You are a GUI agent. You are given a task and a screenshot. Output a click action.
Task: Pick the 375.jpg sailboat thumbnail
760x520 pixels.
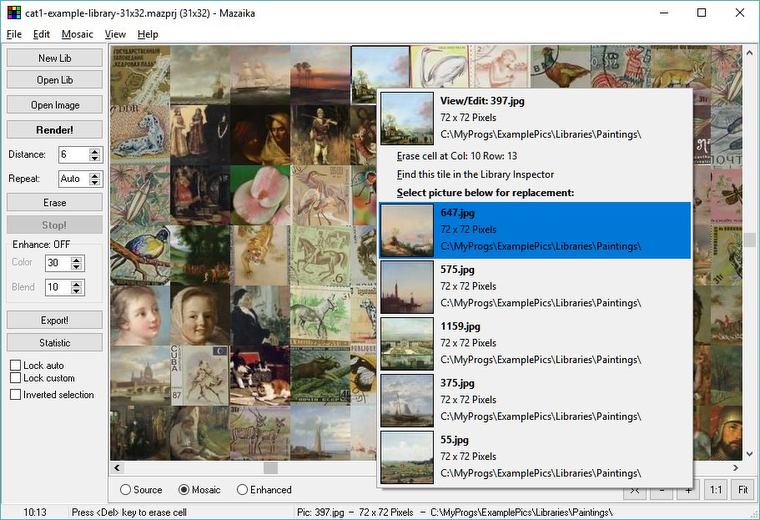point(407,400)
